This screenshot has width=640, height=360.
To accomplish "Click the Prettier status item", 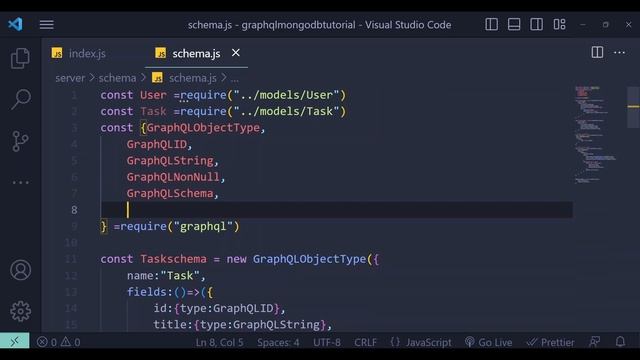I will coord(550,342).
